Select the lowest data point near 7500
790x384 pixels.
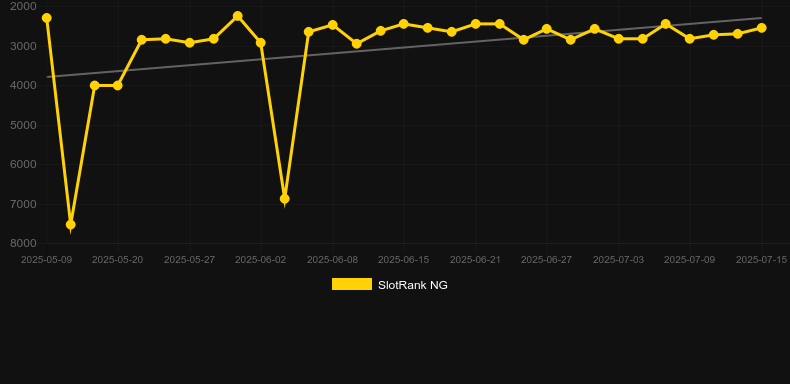coord(71,224)
